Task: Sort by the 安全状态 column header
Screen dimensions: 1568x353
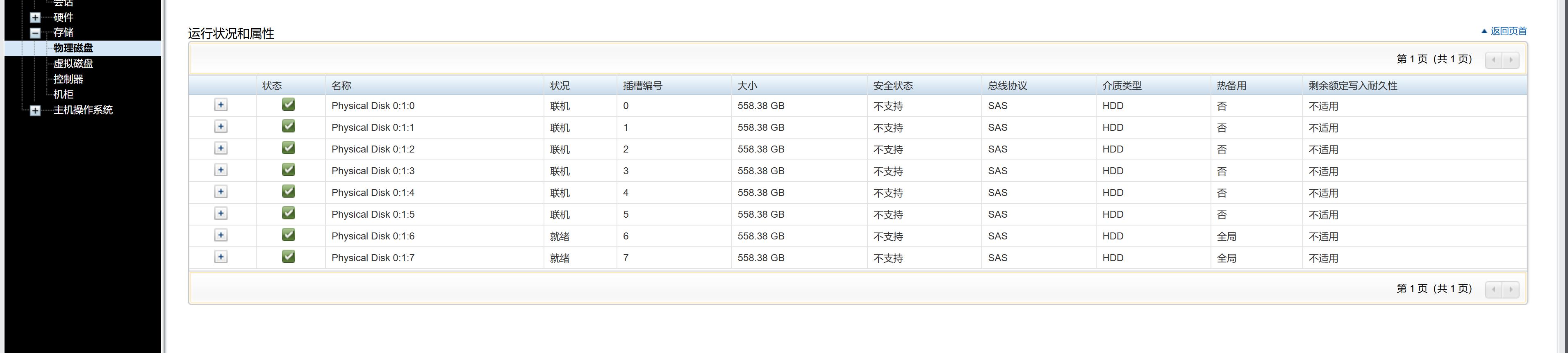Action: click(x=893, y=86)
